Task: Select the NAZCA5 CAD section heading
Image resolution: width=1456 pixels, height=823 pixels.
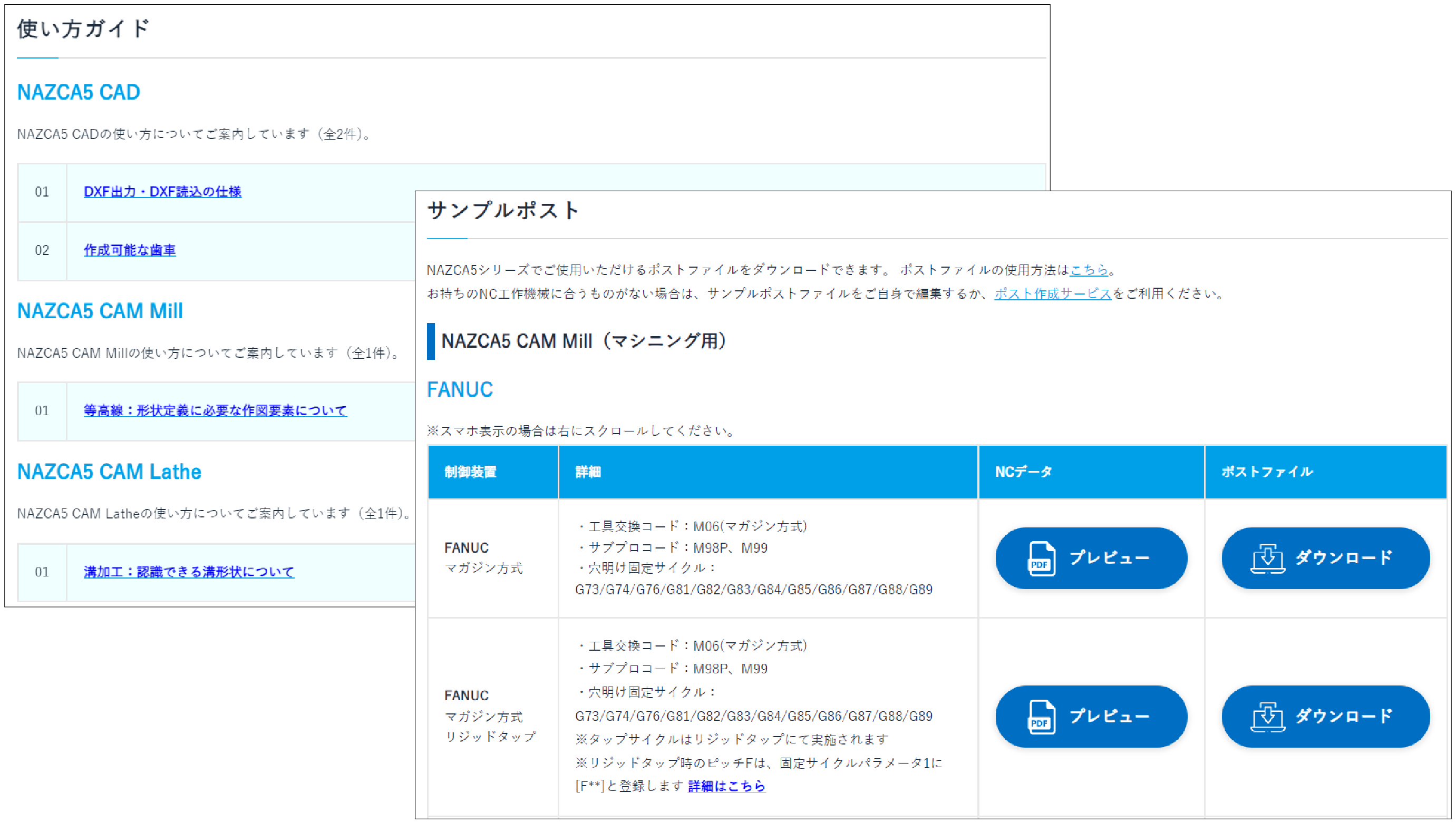Action: 78,92
